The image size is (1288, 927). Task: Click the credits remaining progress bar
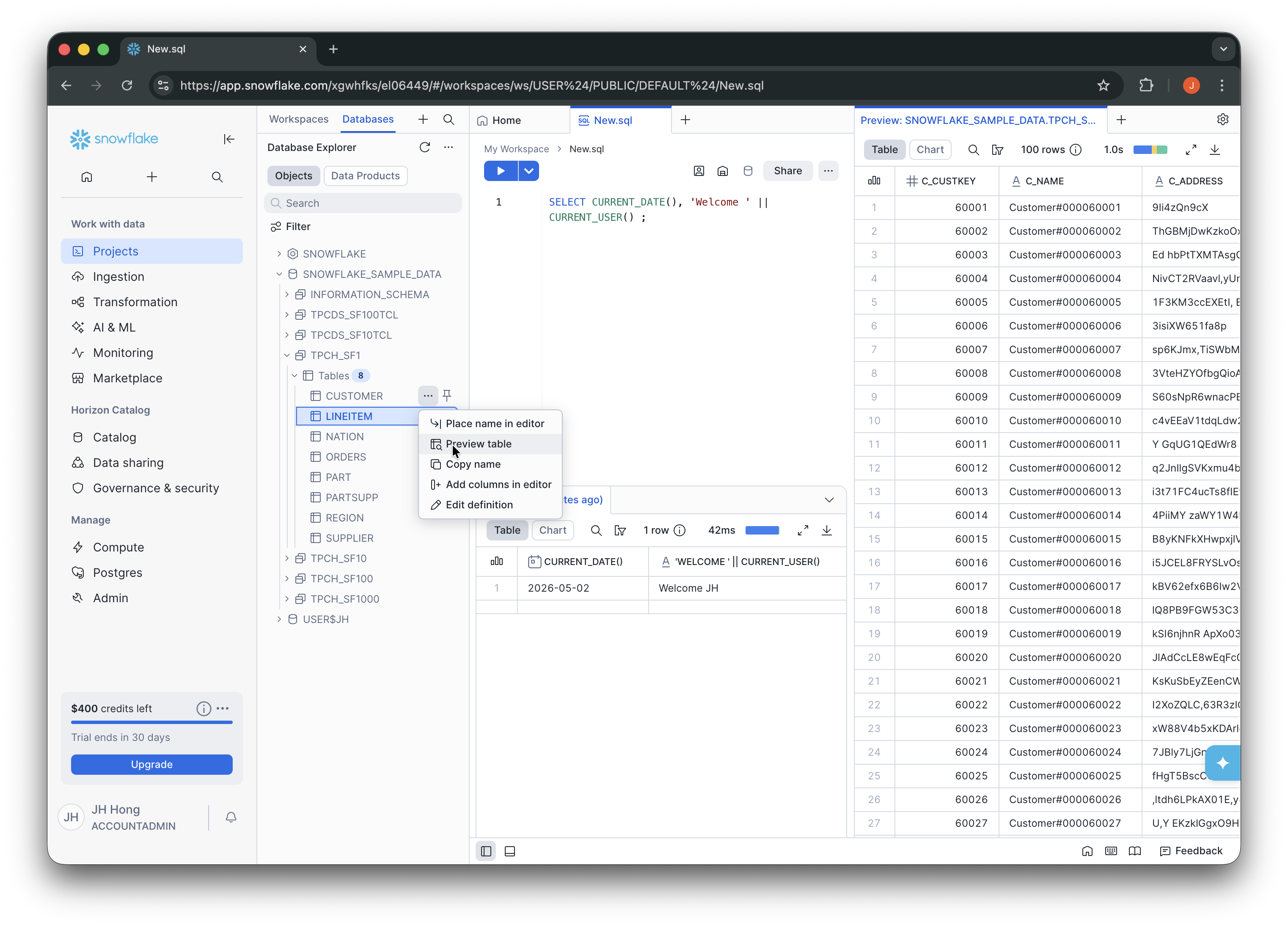click(151, 723)
